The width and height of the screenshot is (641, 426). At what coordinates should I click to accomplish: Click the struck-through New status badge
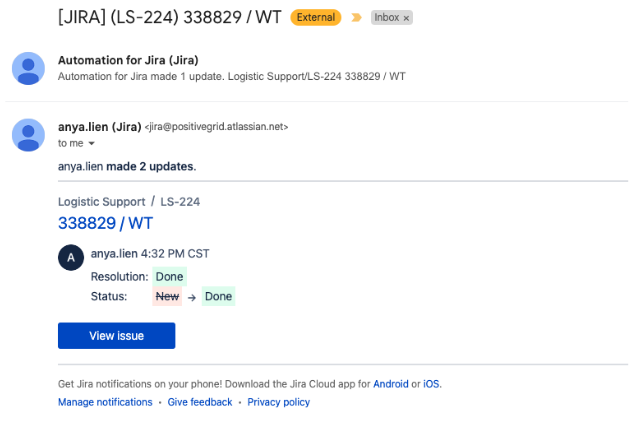click(167, 296)
